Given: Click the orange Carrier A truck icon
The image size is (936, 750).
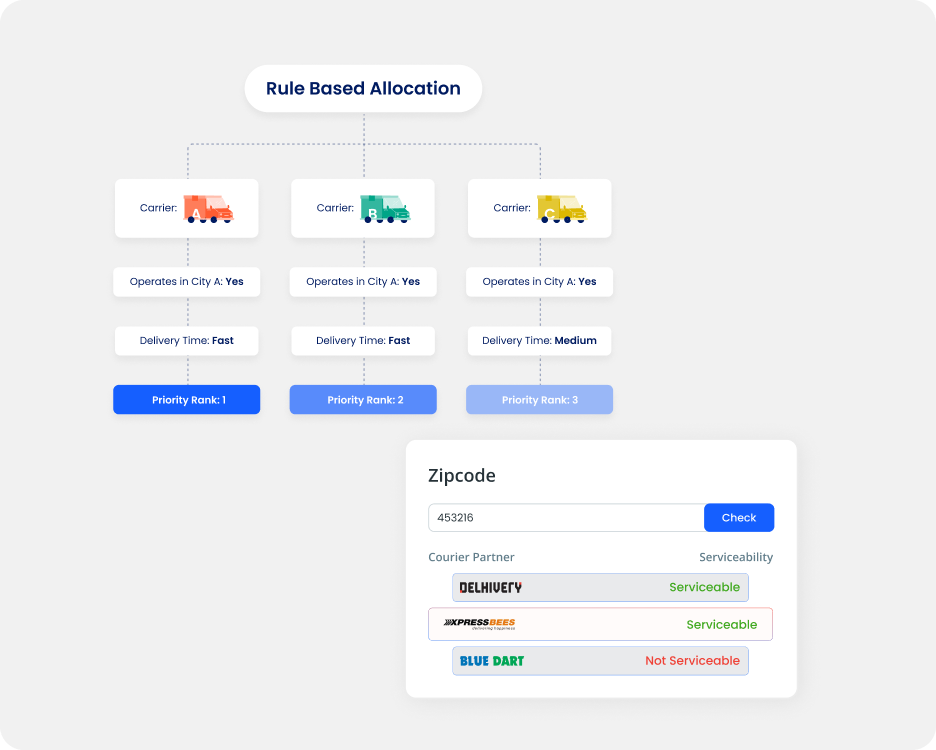Looking at the screenshot, I should 208,208.
